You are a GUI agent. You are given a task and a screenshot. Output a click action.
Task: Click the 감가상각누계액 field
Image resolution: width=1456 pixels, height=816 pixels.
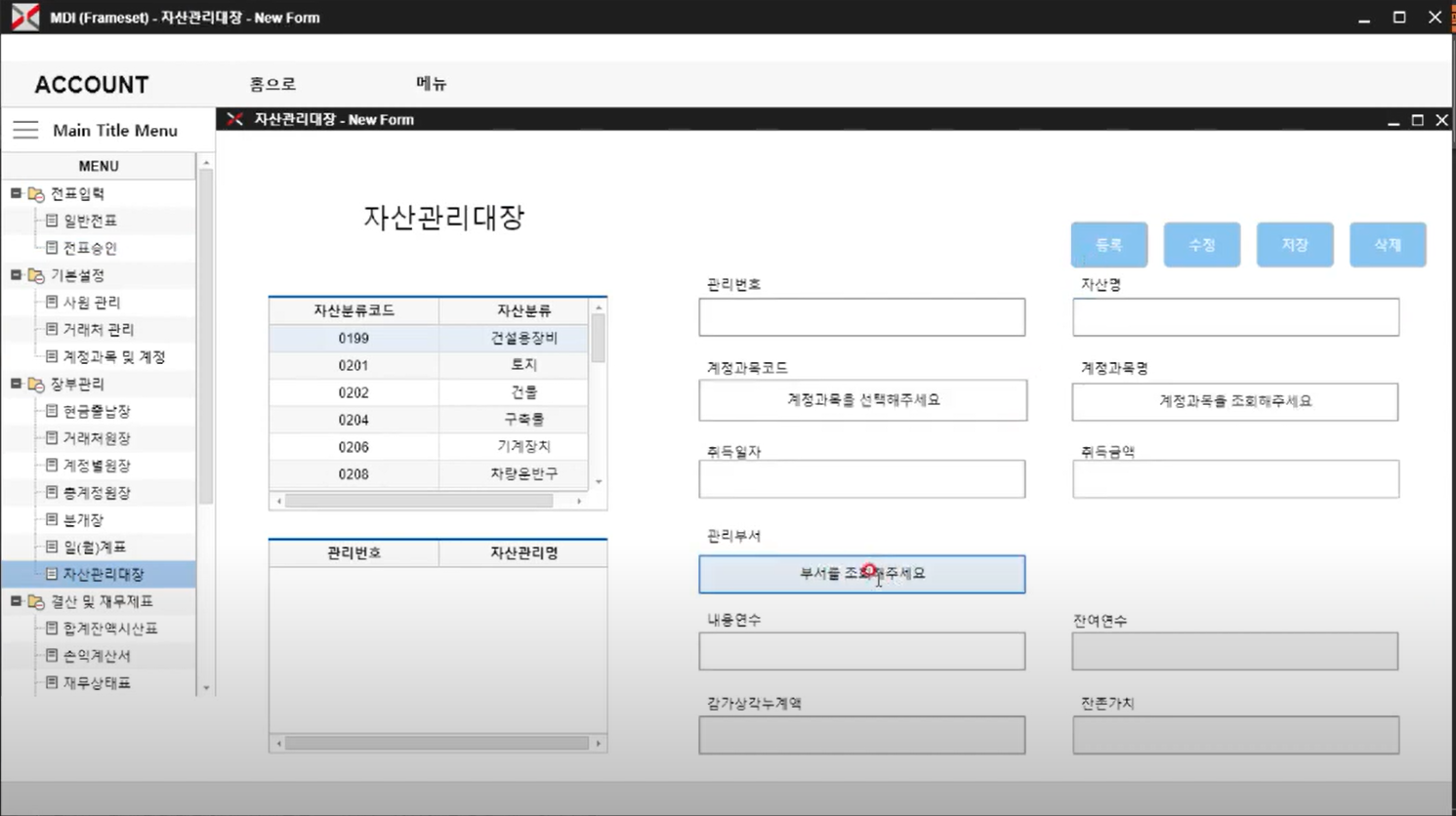pyautogui.click(x=862, y=735)
